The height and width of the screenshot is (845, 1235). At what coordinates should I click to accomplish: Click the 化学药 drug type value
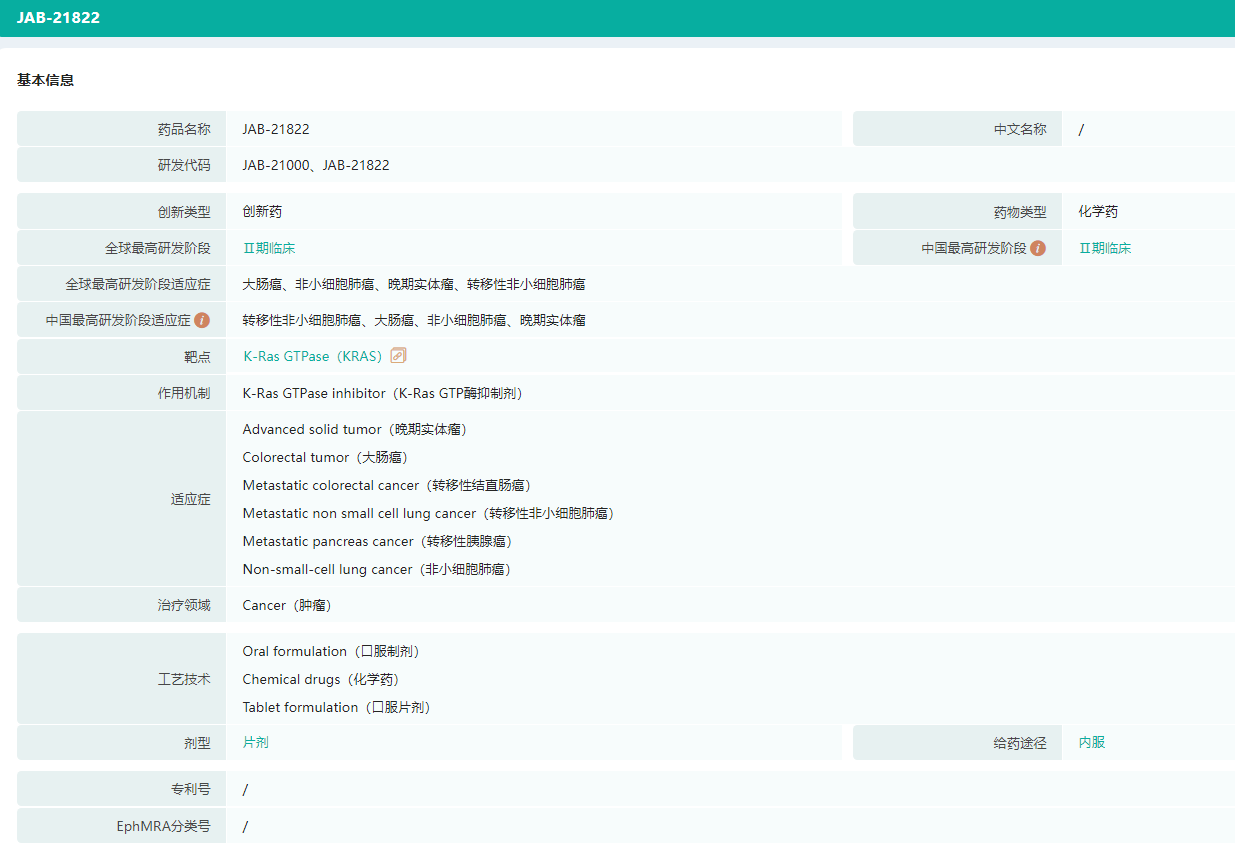point(1098,212)
